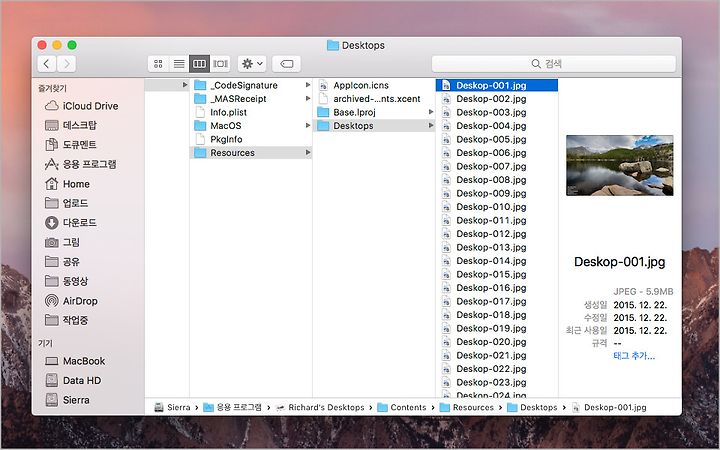The width and height of the screenshot is (720, 450).
Task: Select Deskop-017.jpg
Action: coord(497,301)
